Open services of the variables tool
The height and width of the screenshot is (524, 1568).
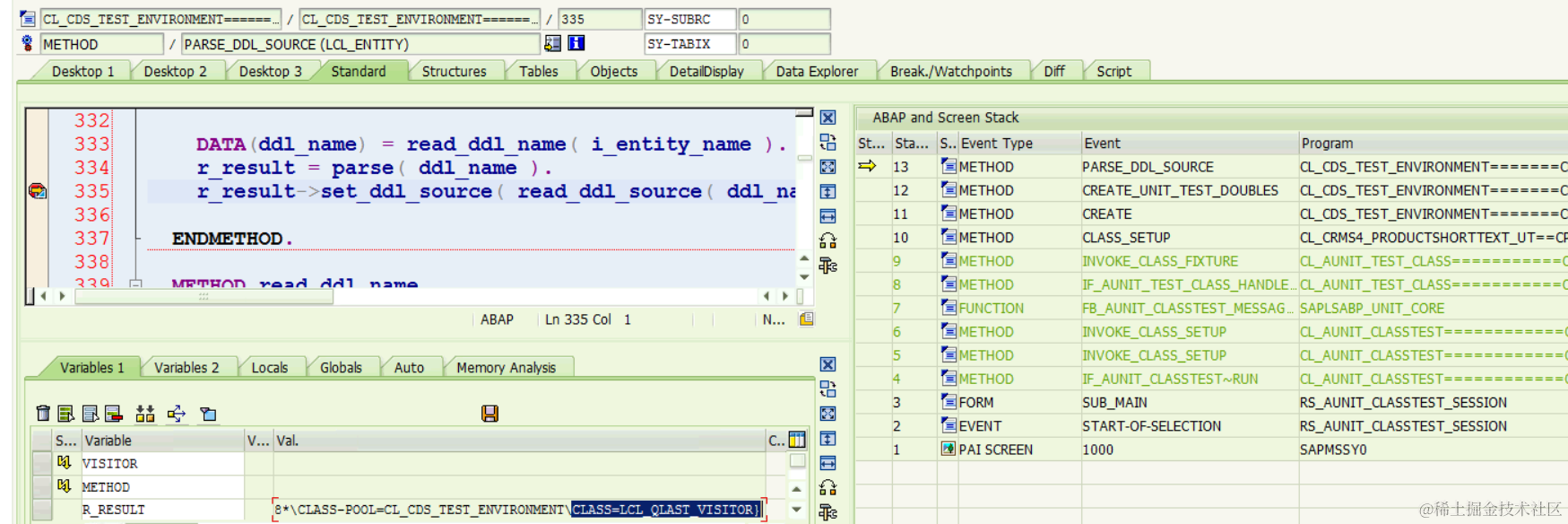827,487
